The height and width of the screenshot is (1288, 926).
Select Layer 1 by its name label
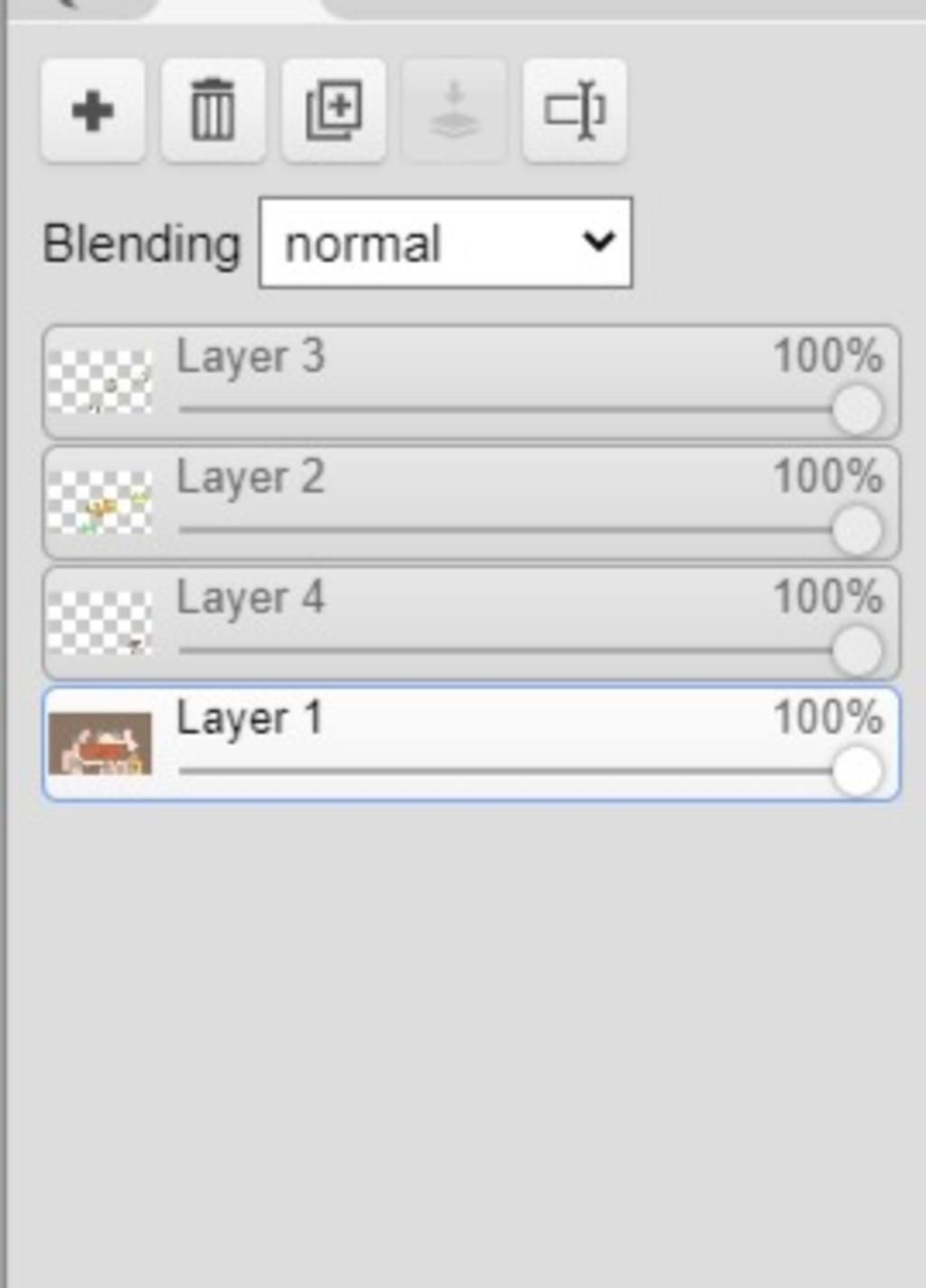(x=250, y=719)
